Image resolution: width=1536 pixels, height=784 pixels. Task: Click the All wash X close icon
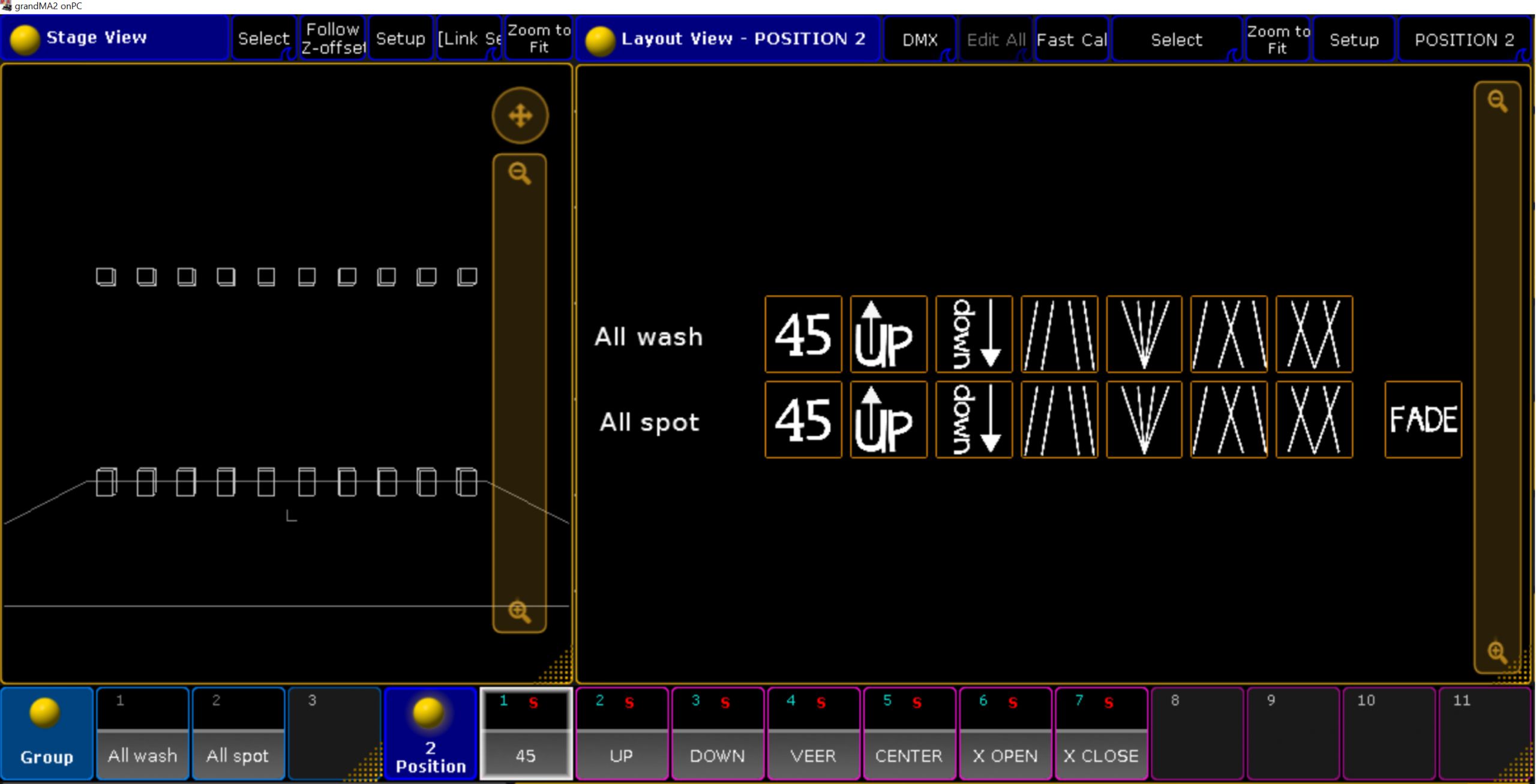pos(1314,334)
